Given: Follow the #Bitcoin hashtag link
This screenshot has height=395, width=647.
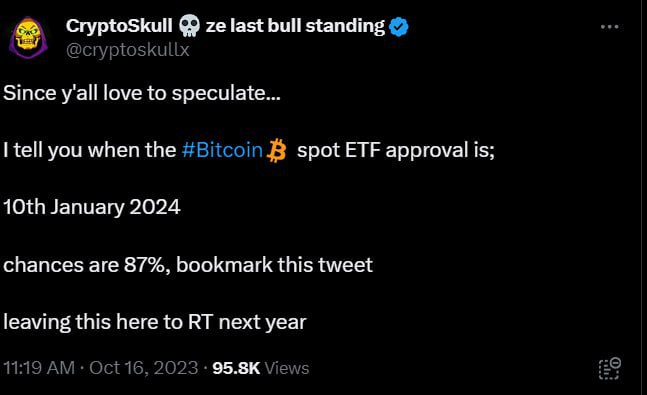Looking at the screenshot, I should 222,150.
